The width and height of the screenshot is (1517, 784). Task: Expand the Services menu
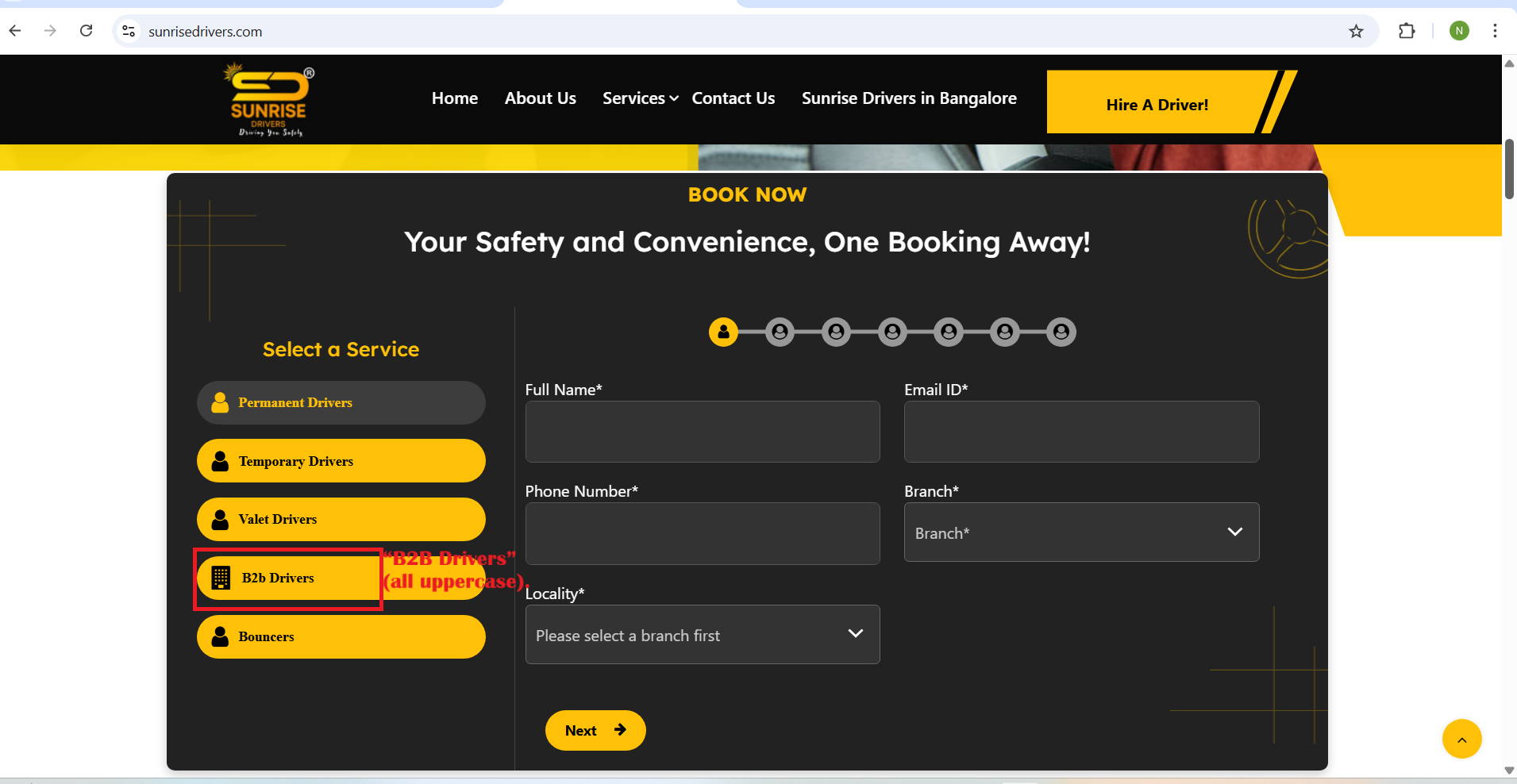coord(640,98)
